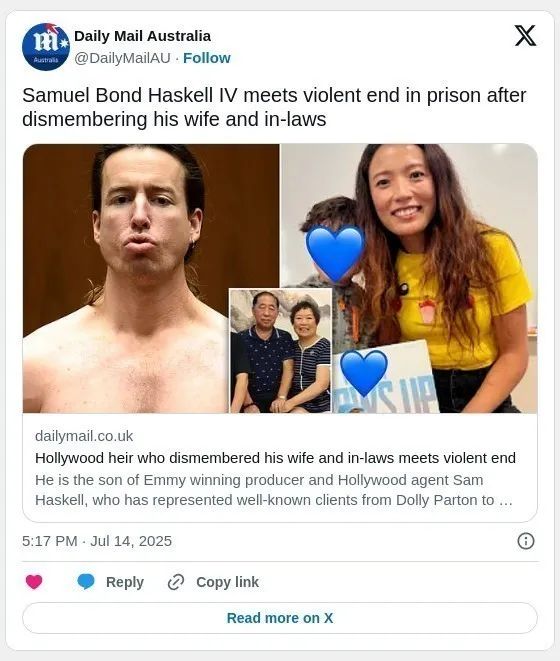Open the 5:17 PM Jul 14, 2025 timestamp

(97, 541)
